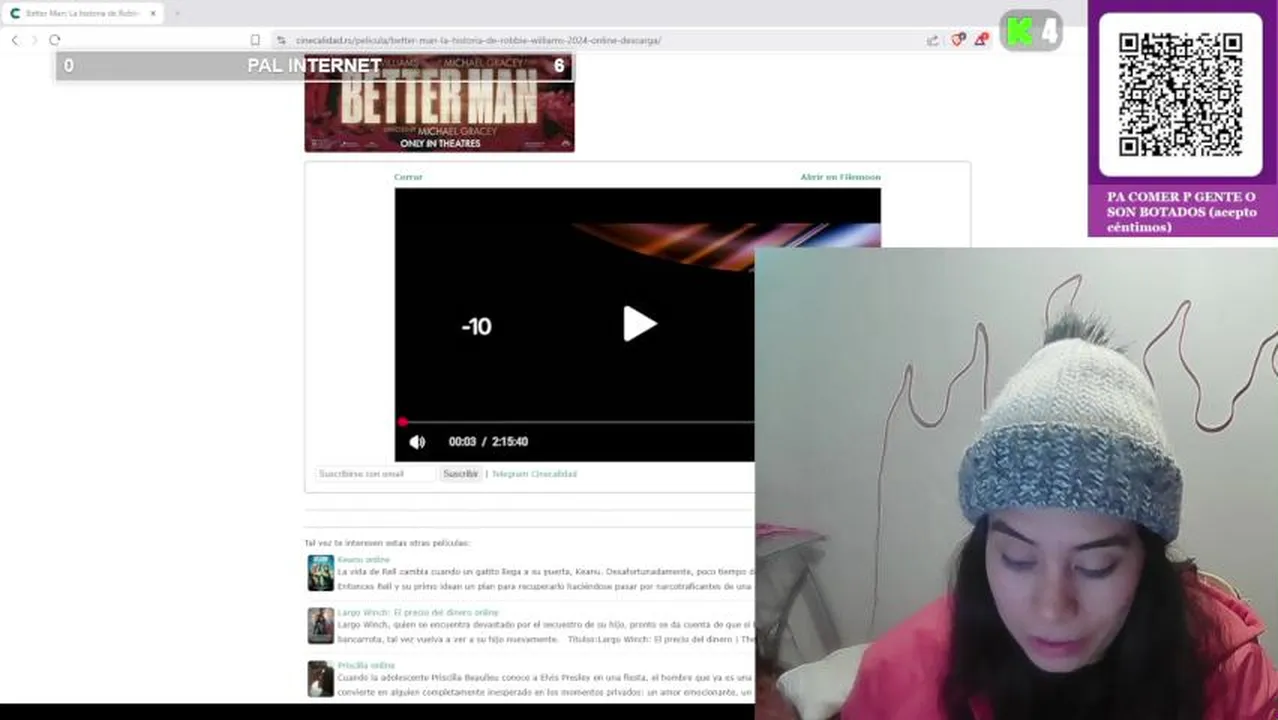Open the Abrir en Filemoon link
This screenshot has width=1278, height=720.
coord(840,177)
